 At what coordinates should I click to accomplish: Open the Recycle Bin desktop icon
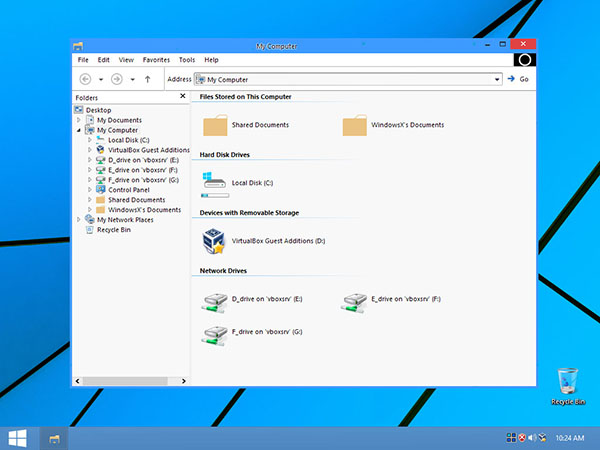pyautogui.click(x=568, y=386)
